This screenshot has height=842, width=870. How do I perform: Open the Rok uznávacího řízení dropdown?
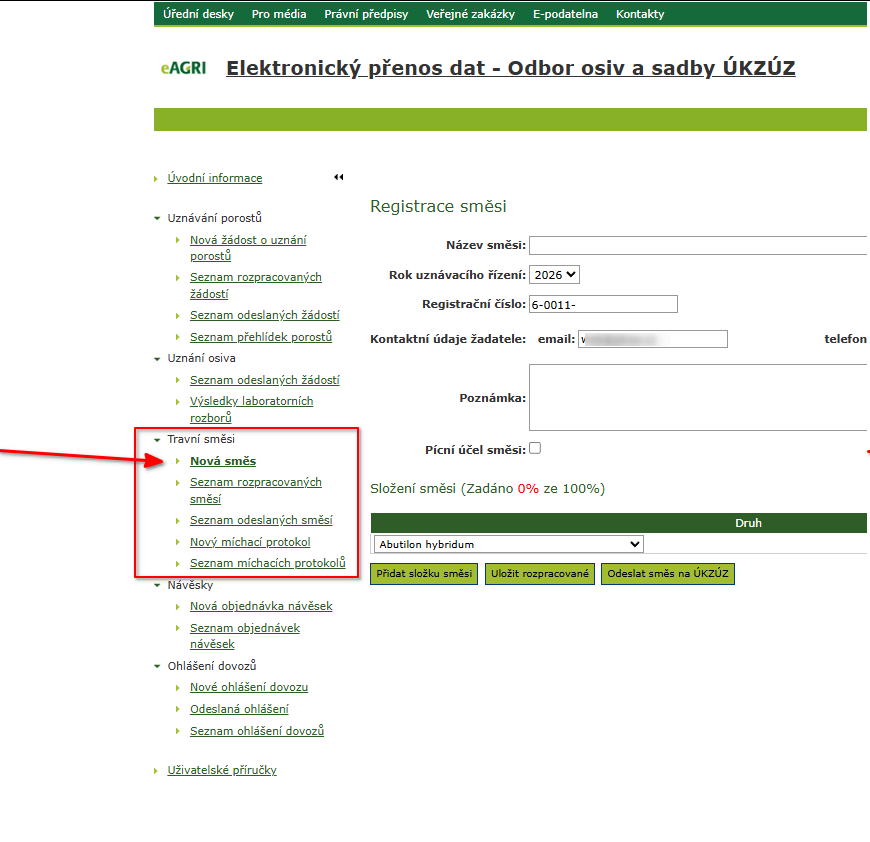coord(555,274)
